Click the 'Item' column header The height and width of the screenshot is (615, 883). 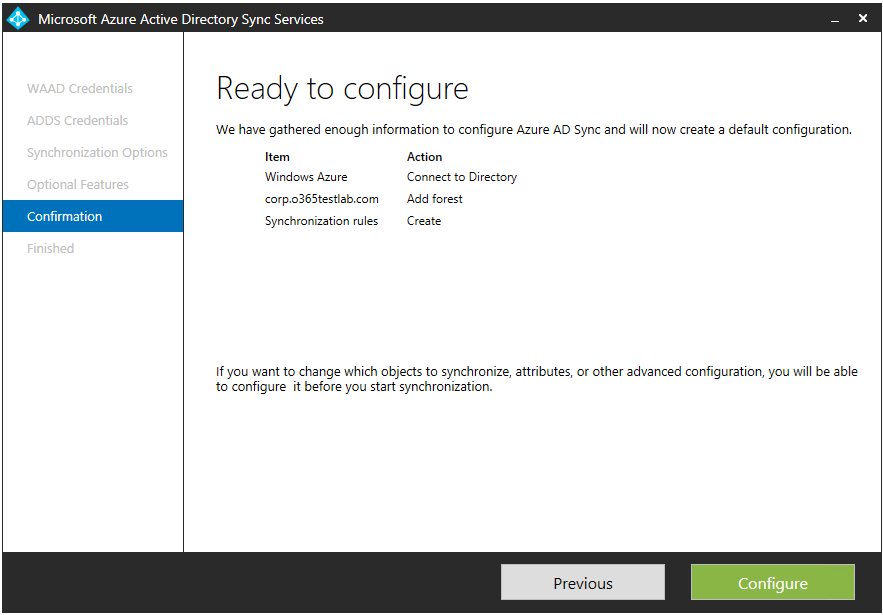point(277,157)
